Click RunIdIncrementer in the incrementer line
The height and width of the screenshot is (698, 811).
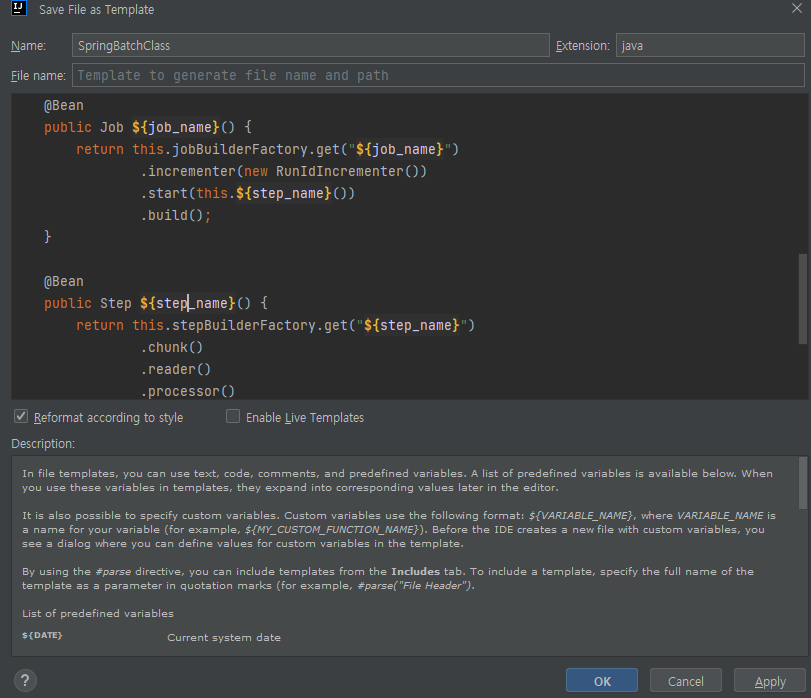(339, 171)
